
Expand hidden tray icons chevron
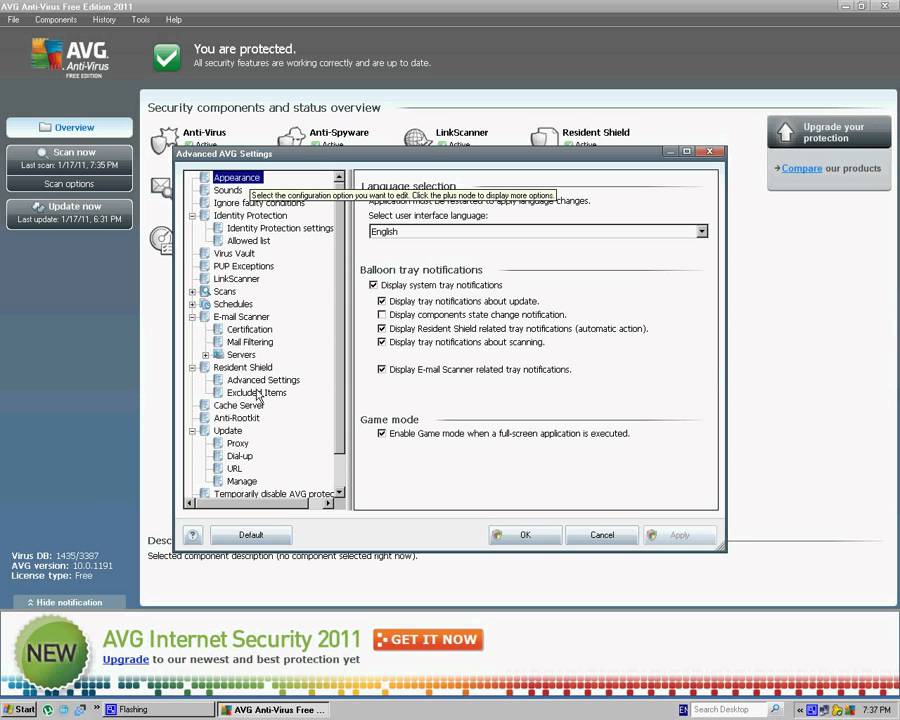click(800, 710)
